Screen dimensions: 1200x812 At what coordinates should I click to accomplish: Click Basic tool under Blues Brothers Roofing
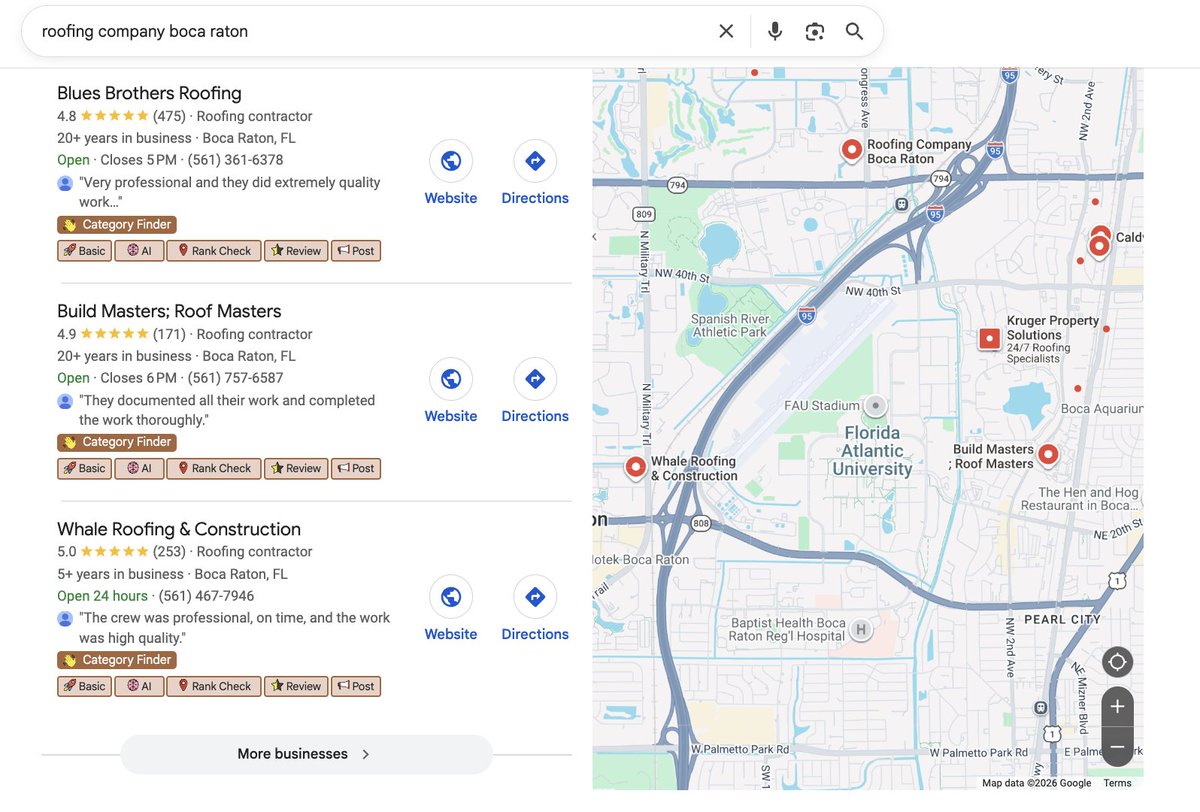(x=84, y=251)
